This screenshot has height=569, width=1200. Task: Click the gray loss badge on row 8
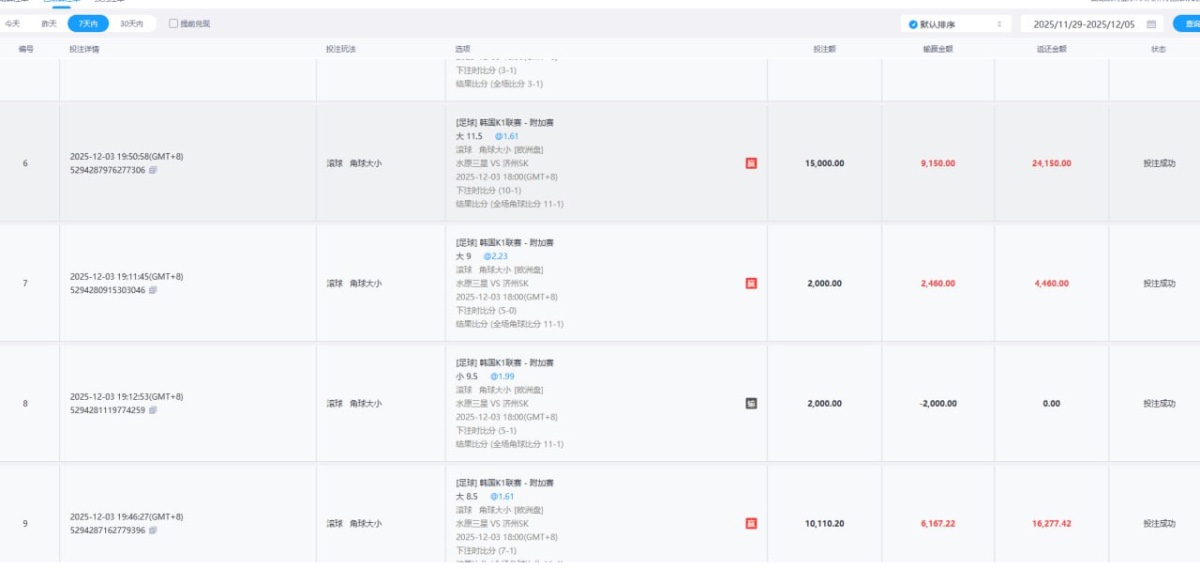pyautogui.click(x=751, y=403)
